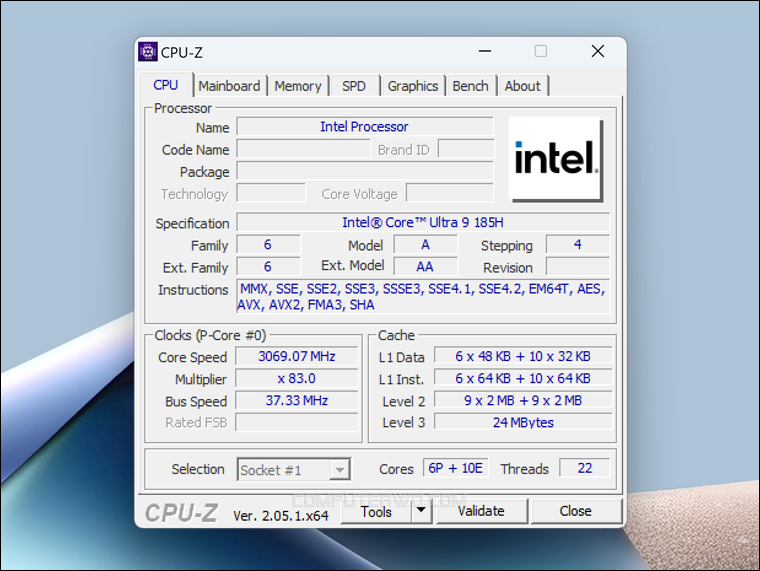Select the SPD tab
Image resolution: width=760 pixels, height=571 pixels.
coord(354,86)
